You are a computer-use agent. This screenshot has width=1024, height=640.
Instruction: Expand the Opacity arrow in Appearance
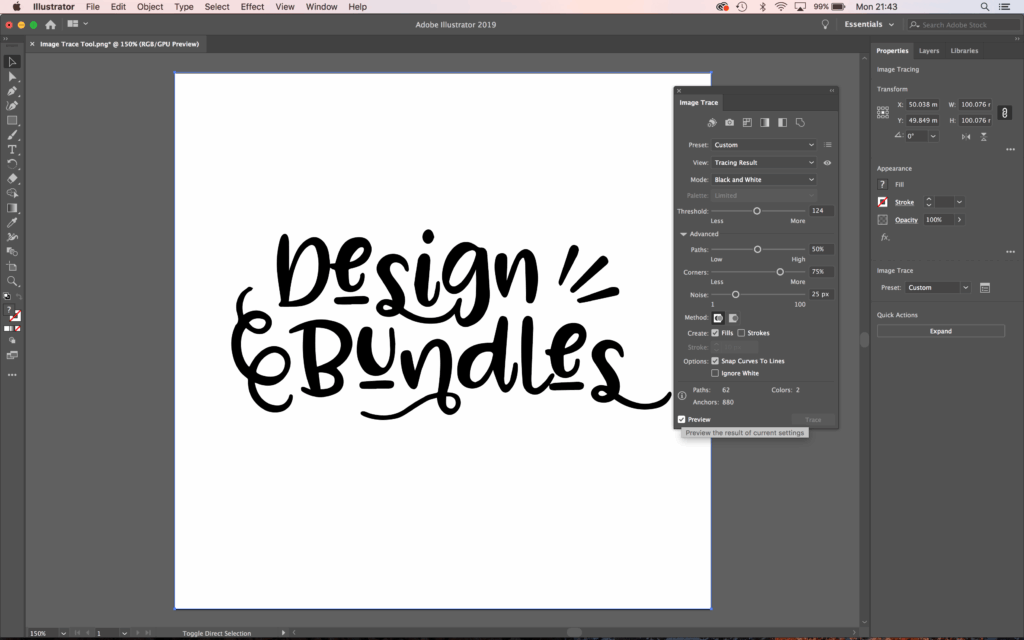959,220
